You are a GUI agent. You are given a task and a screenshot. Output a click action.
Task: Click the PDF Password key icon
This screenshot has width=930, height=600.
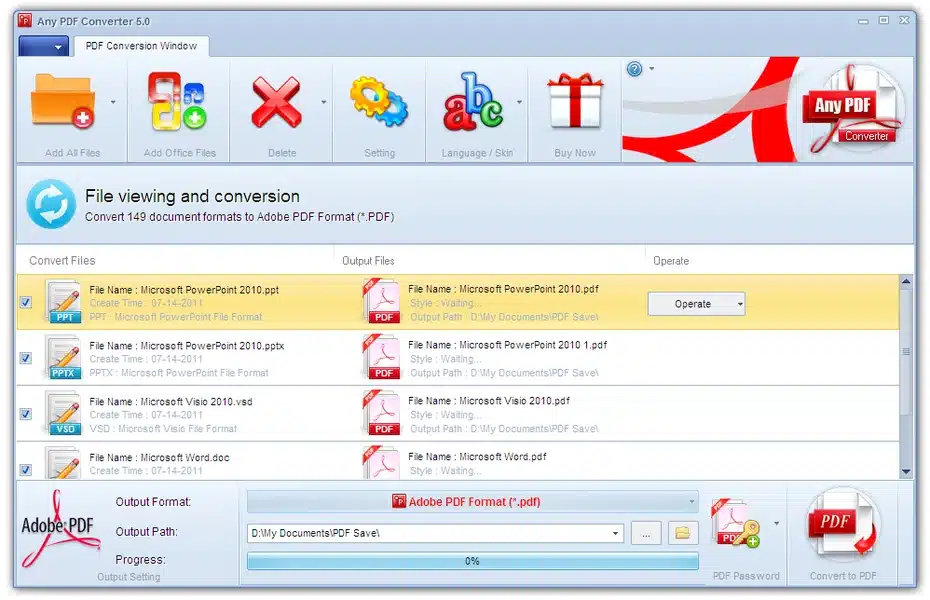tap(735, 524)
